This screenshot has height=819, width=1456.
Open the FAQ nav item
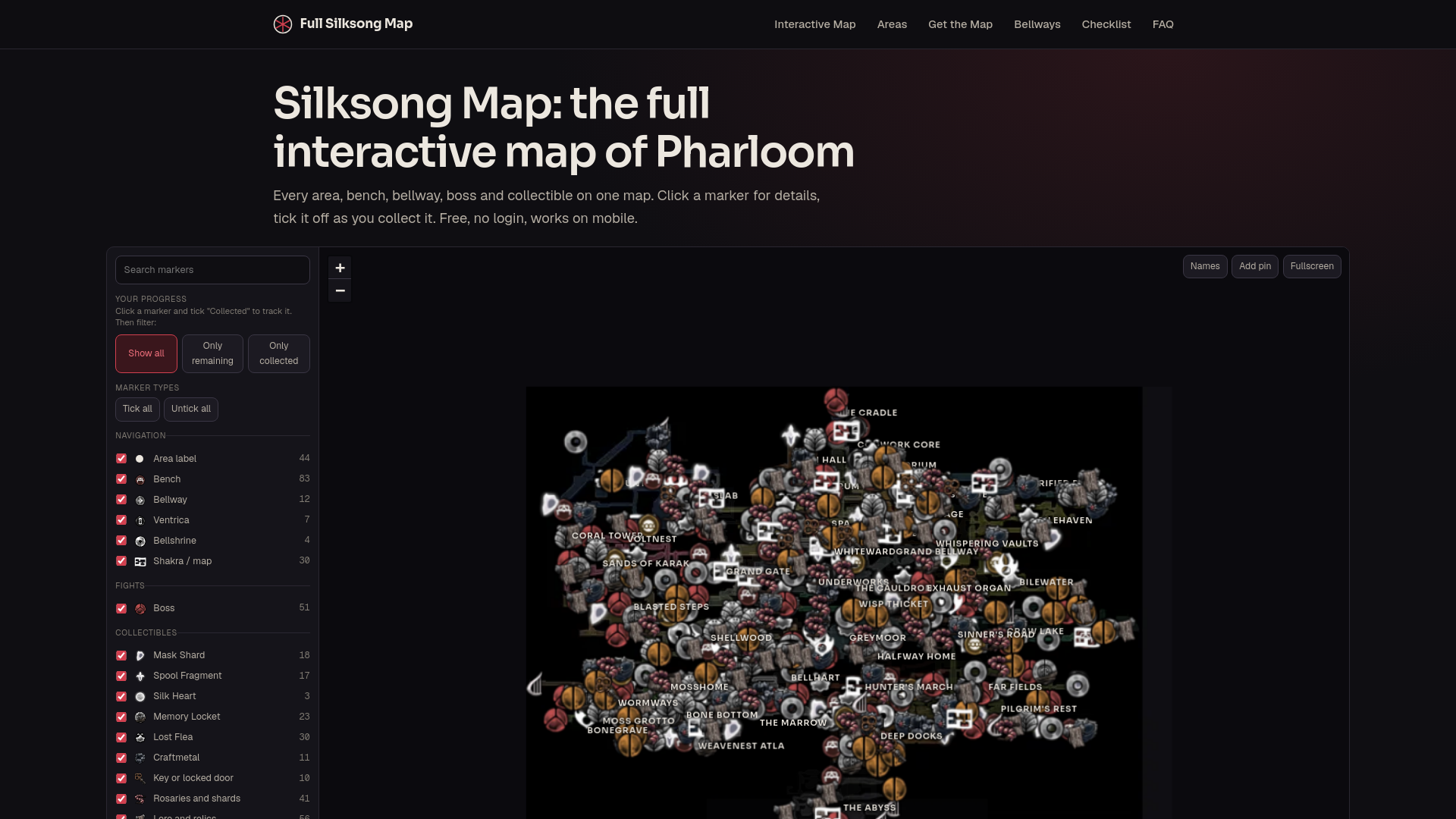1163,24
